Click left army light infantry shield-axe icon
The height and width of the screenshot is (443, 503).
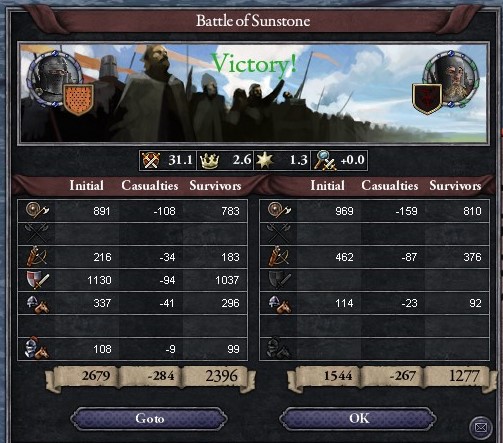click(37, 211)
